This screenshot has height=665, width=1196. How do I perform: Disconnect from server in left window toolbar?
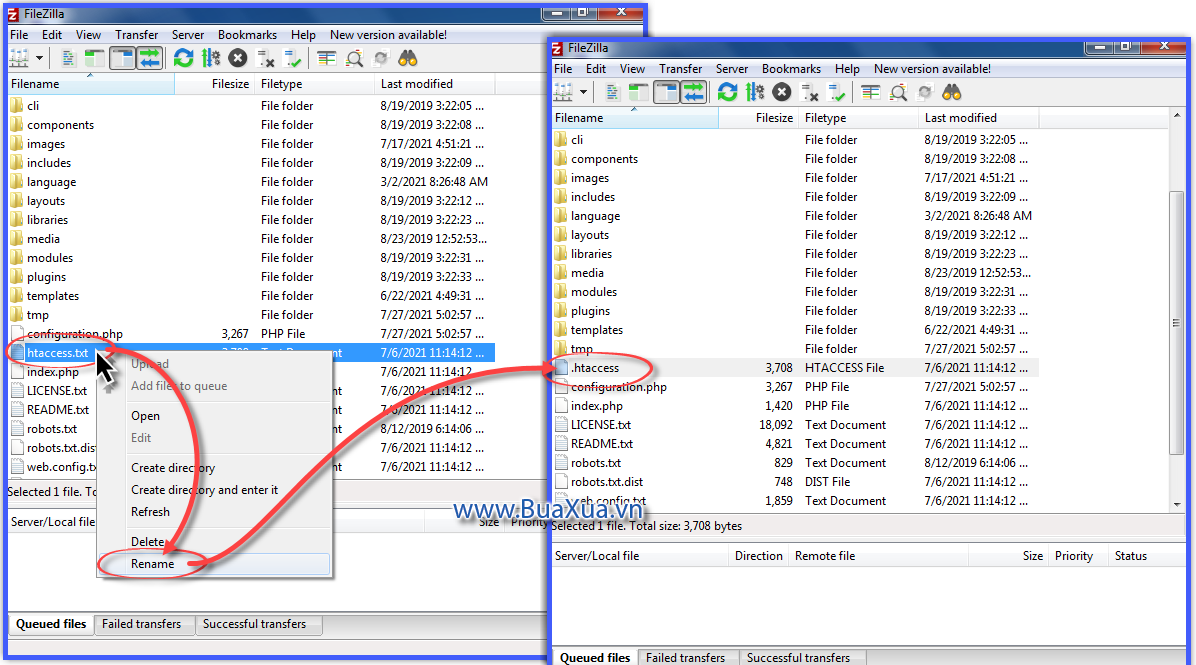[265, 58]
